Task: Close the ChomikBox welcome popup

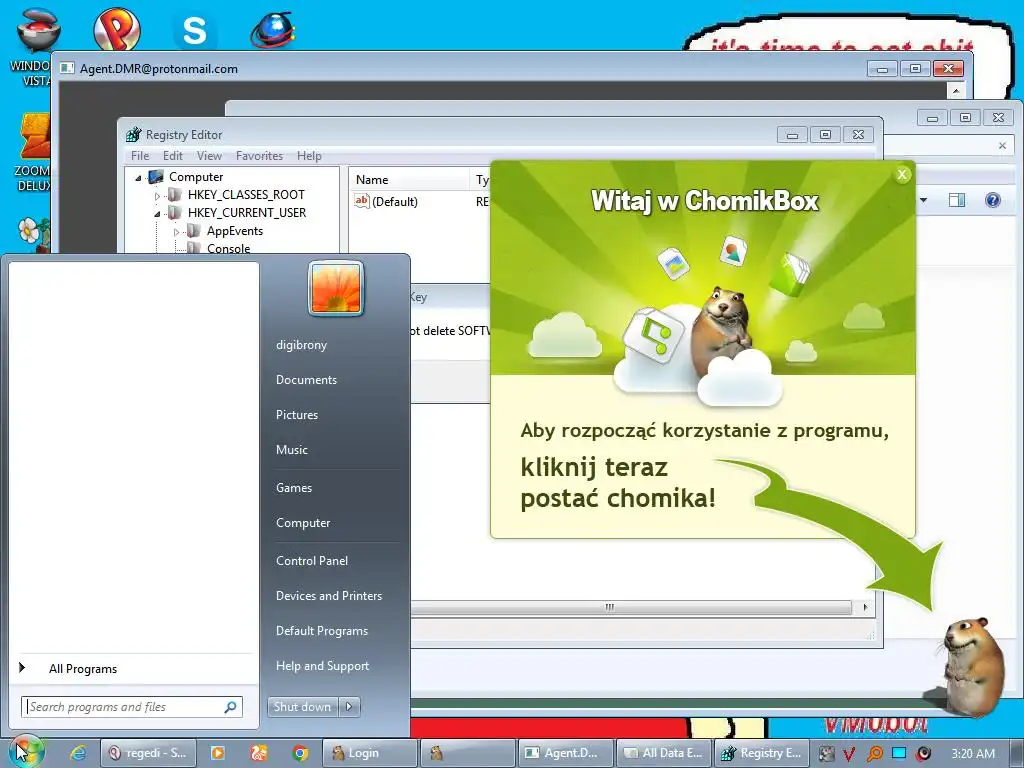Action: (902, 174)
